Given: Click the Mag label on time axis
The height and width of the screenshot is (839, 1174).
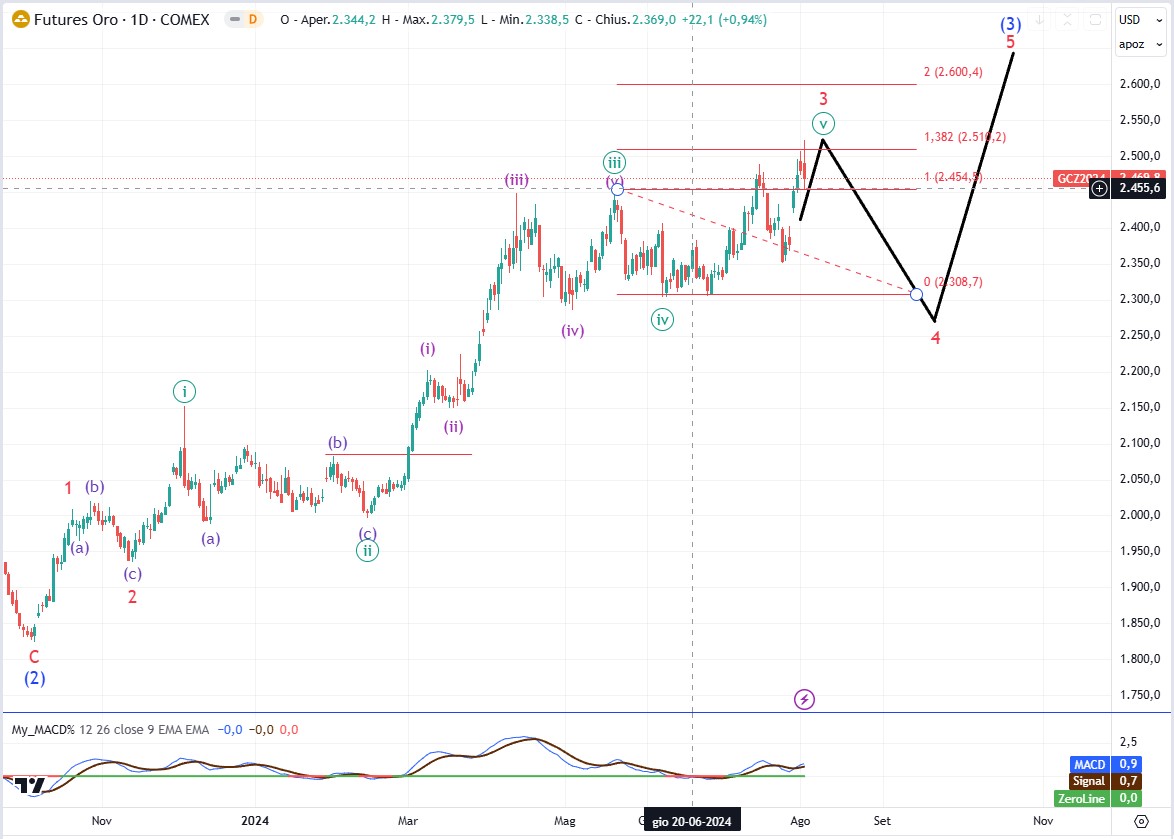Looking at the screenshot, I should 565,821.
